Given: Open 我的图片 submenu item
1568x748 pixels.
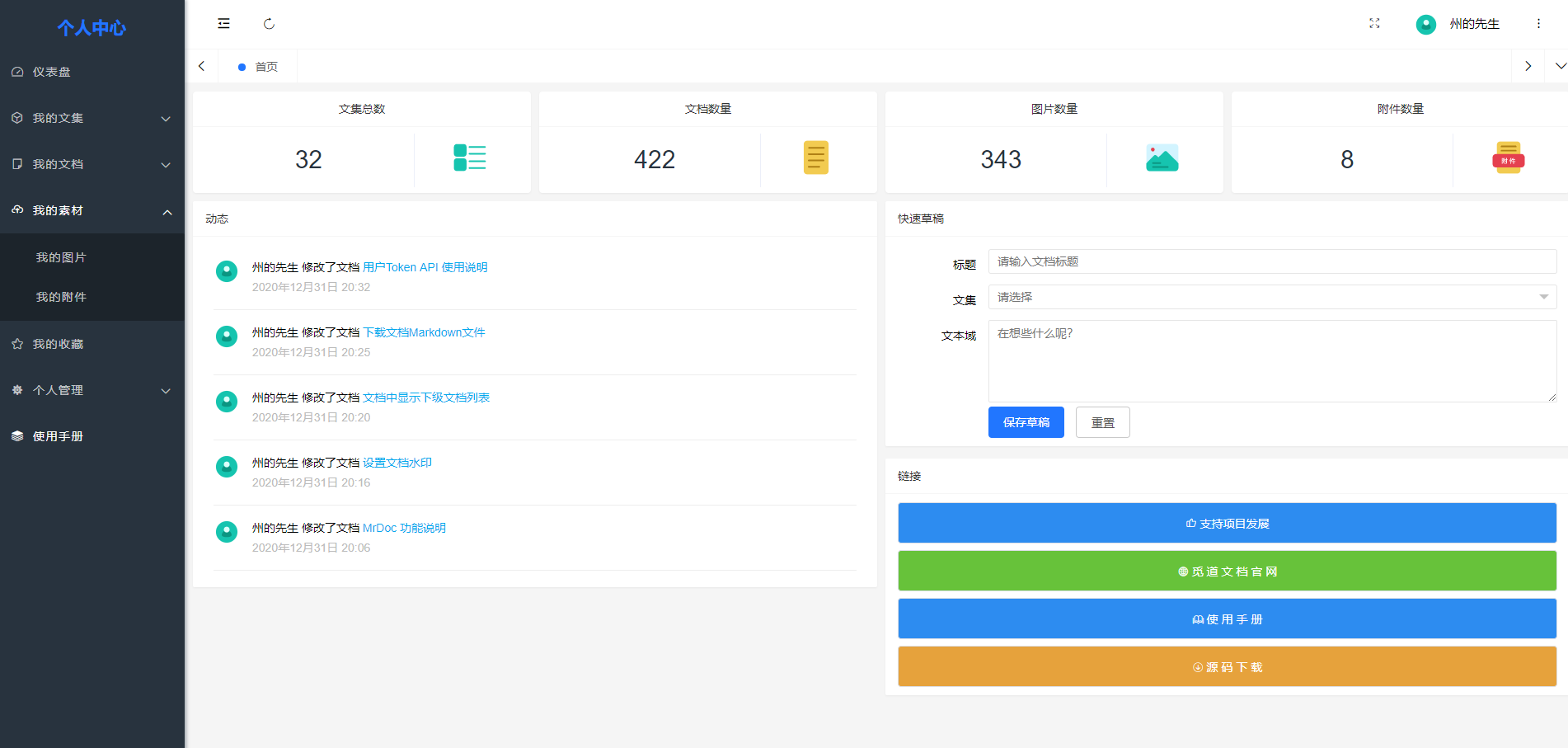Looking at the screenshot, I should point(92,257).
